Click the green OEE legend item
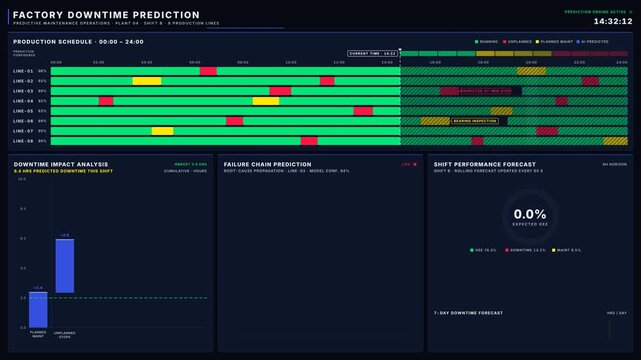Viewport: 641px width, 360px height. [483, 250]
